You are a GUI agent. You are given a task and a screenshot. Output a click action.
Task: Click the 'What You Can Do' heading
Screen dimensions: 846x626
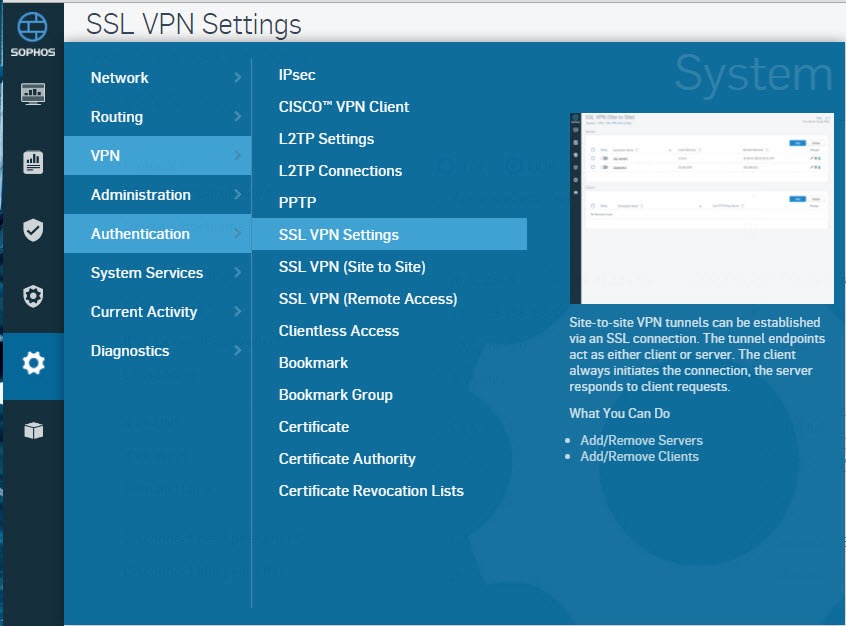619,413
